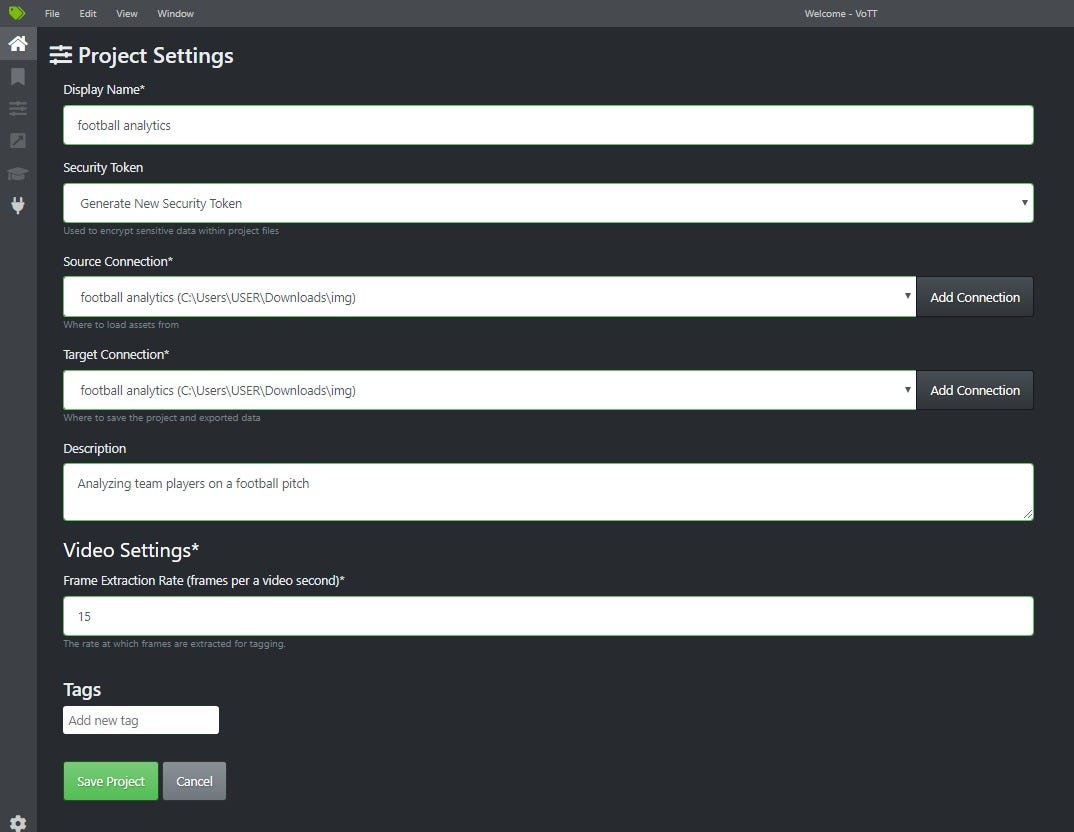1074x832 pixels.
Task: Click the Active Learning graduation cap icon
Action: (17, 173)
